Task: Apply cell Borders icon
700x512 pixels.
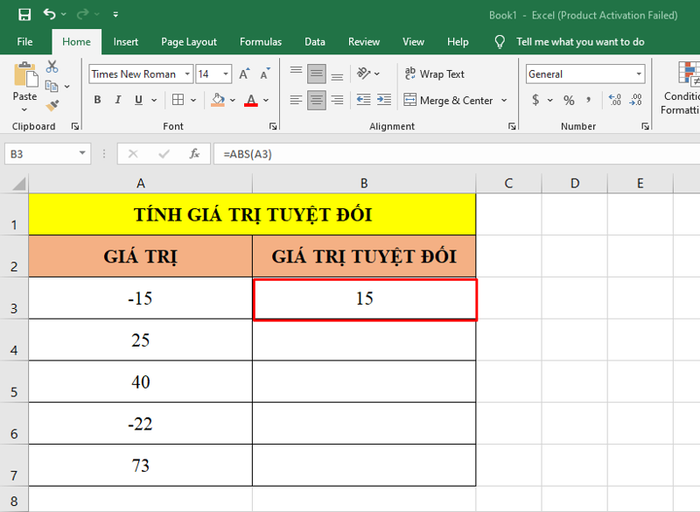Action: [x=178, y=100]
